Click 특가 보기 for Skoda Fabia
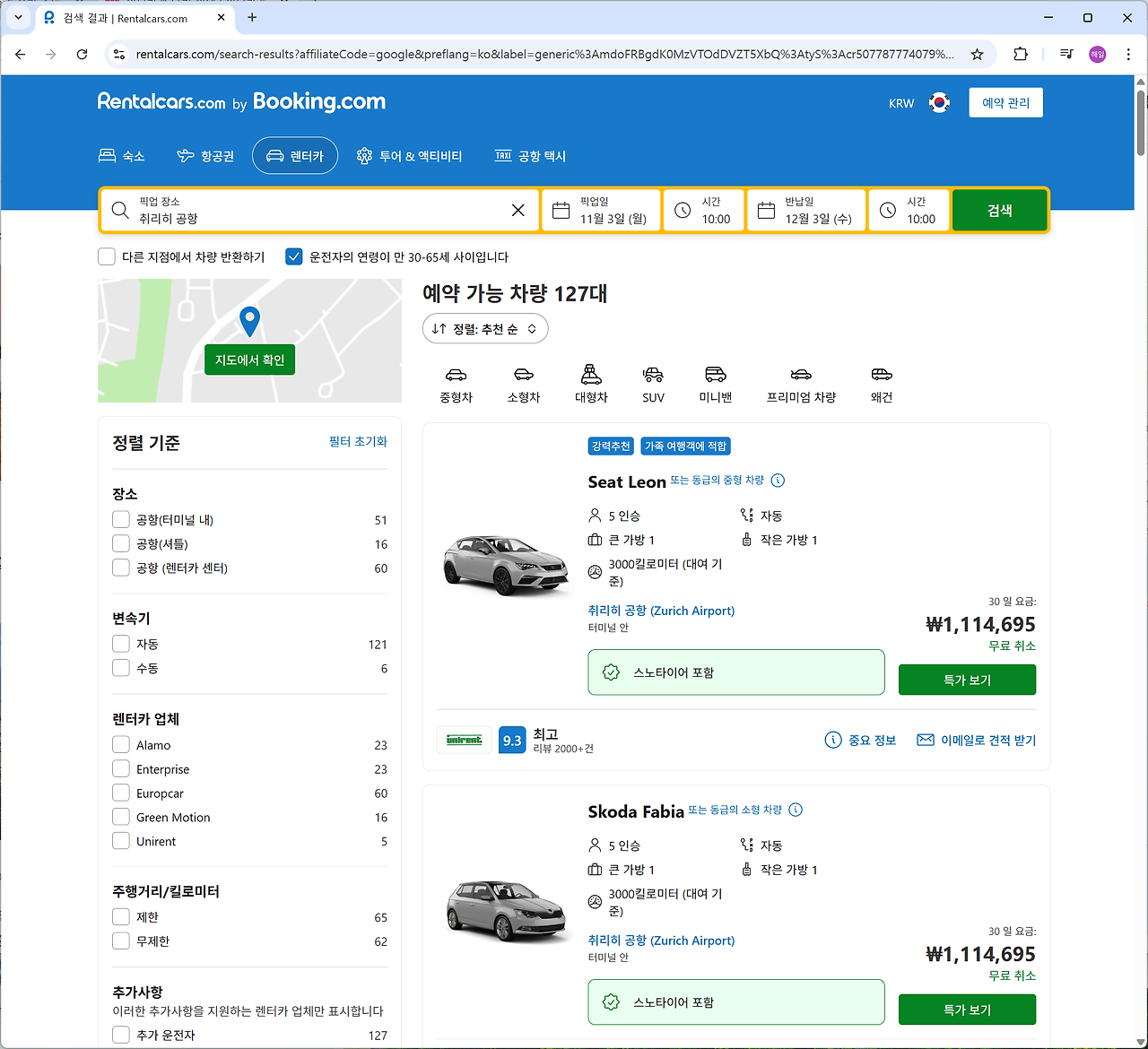Image resolution: width=1148 pixels, height=1049 pixels. point(967,1010)
